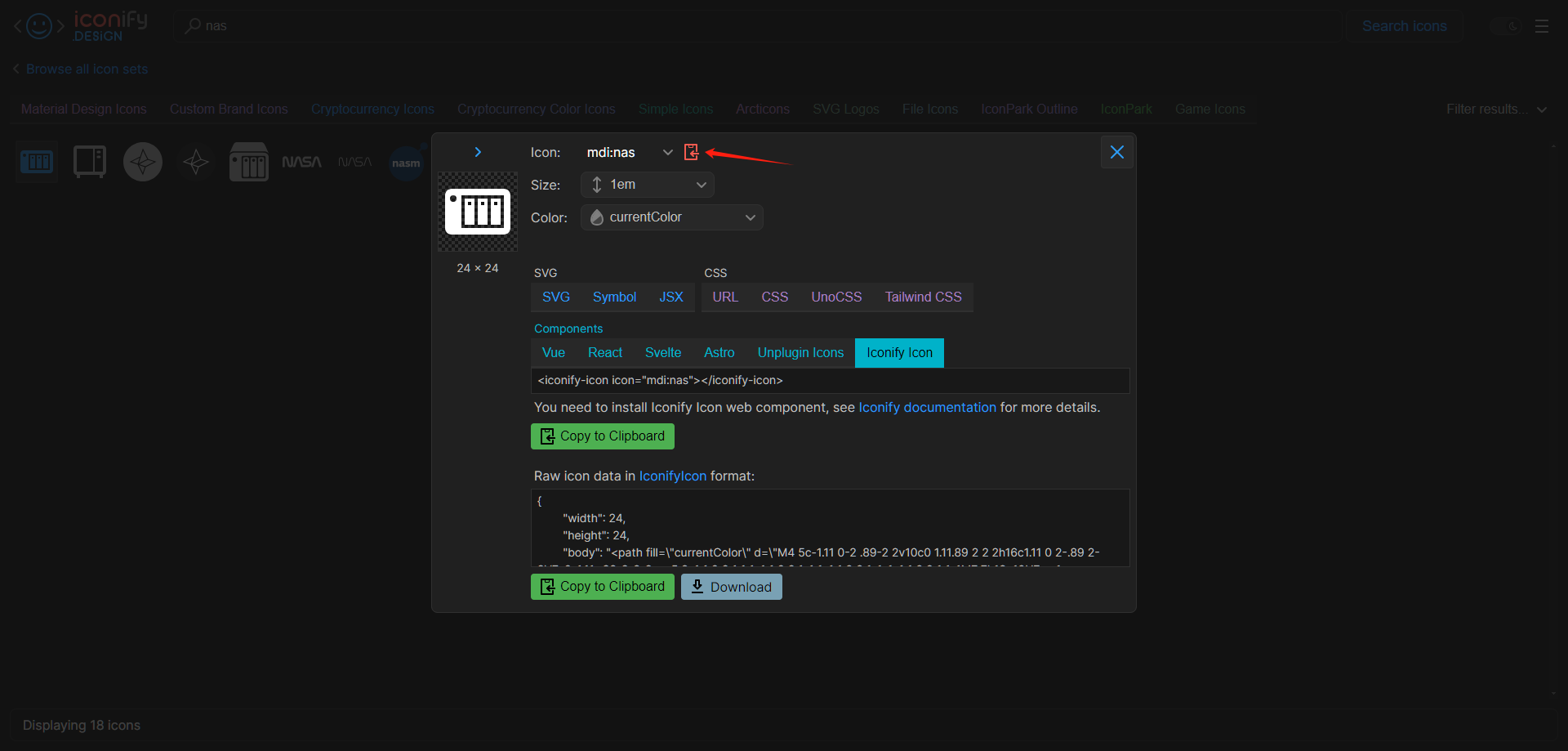Select the outline NAS cabinet icon result
This screenshot has height=751, width=1568.
coord(90,162)
